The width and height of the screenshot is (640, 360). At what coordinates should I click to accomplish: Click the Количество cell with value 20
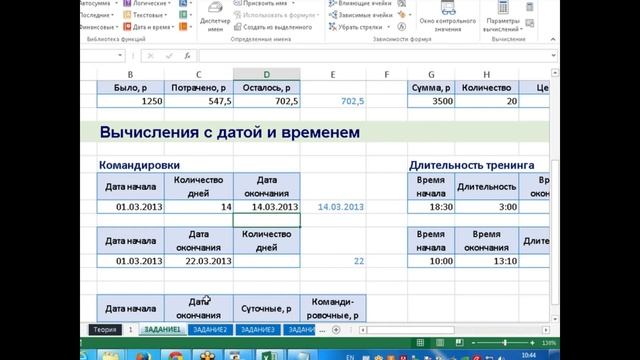487,101
